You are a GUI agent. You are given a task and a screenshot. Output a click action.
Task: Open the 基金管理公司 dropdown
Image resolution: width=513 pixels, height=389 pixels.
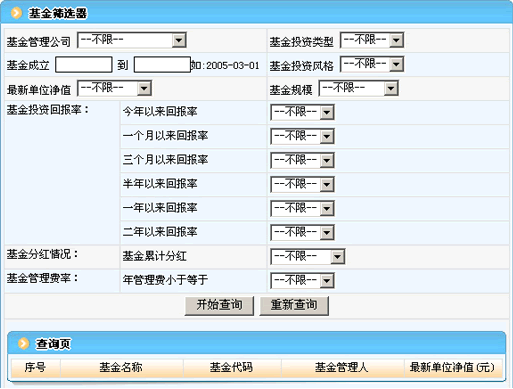[x=132, y=40]
